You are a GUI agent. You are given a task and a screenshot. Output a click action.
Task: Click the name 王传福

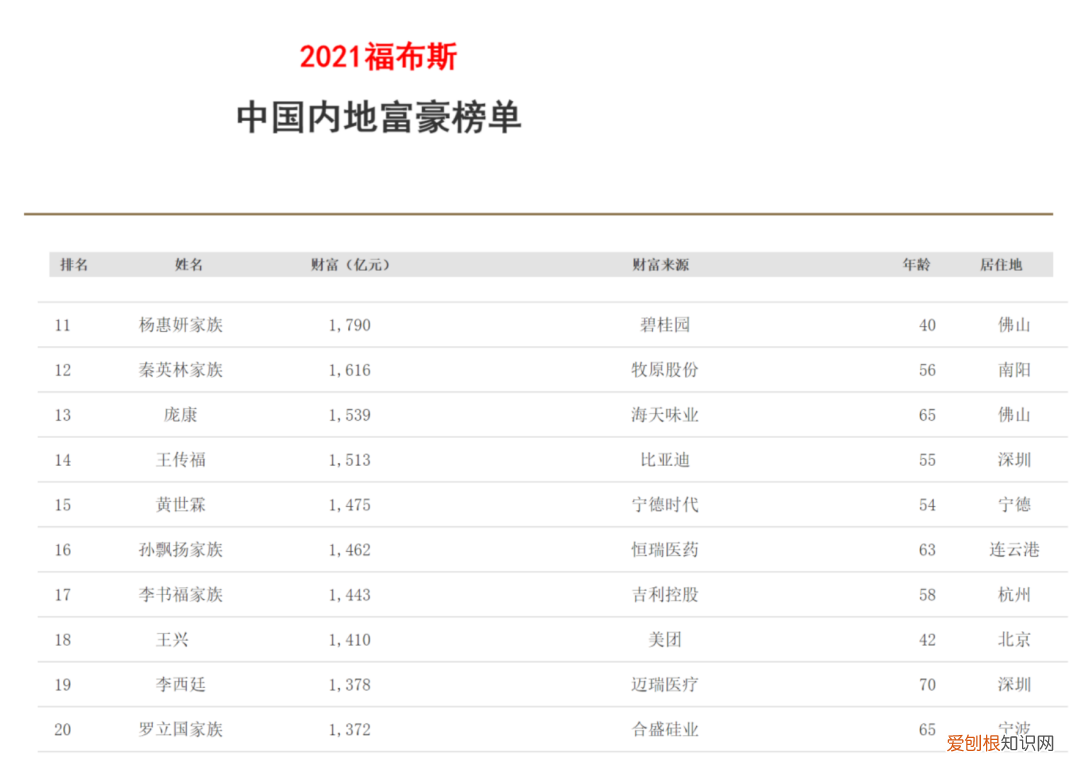pos(188,460)
